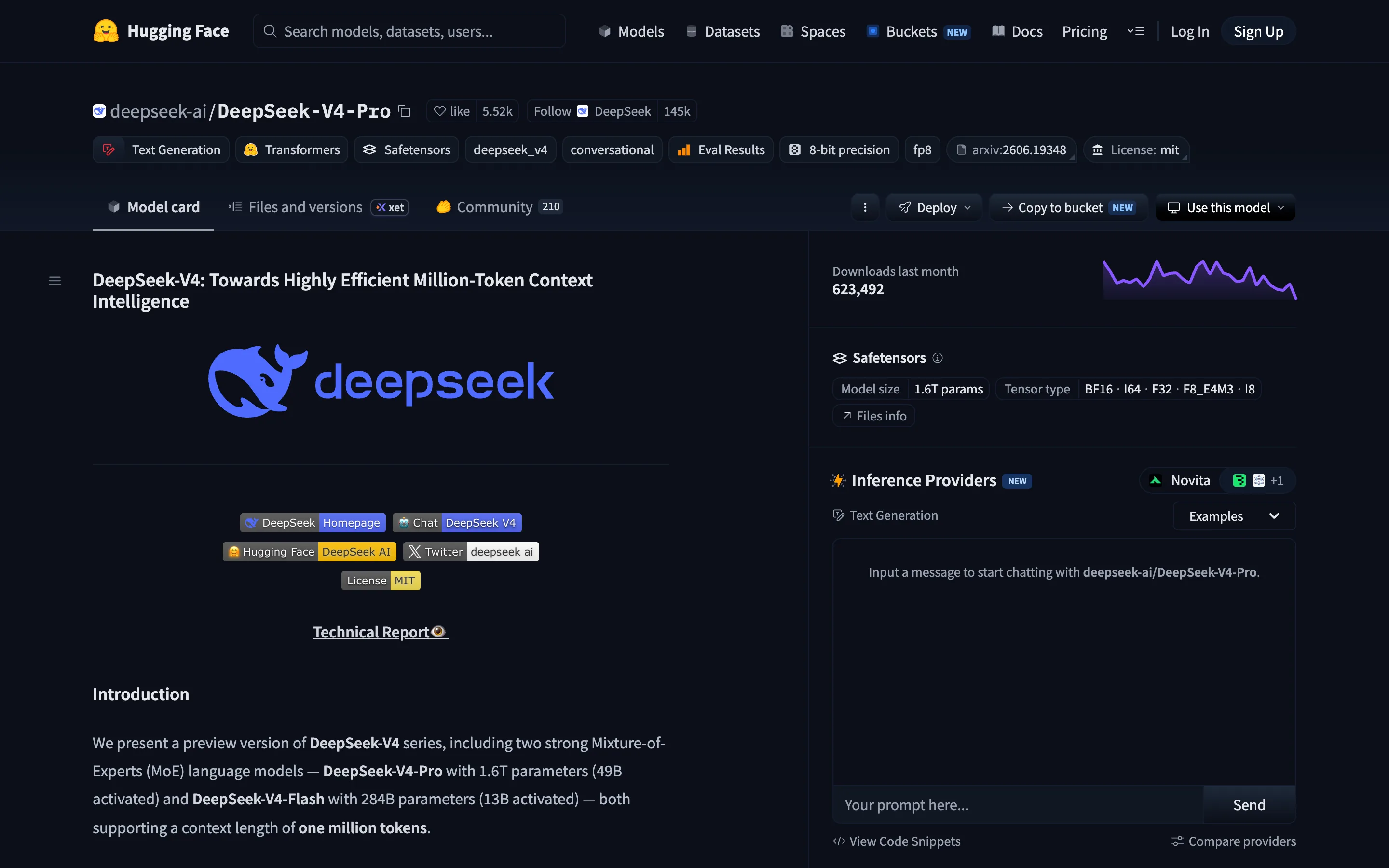Go to Spaces in the navigation

[813, 31]
